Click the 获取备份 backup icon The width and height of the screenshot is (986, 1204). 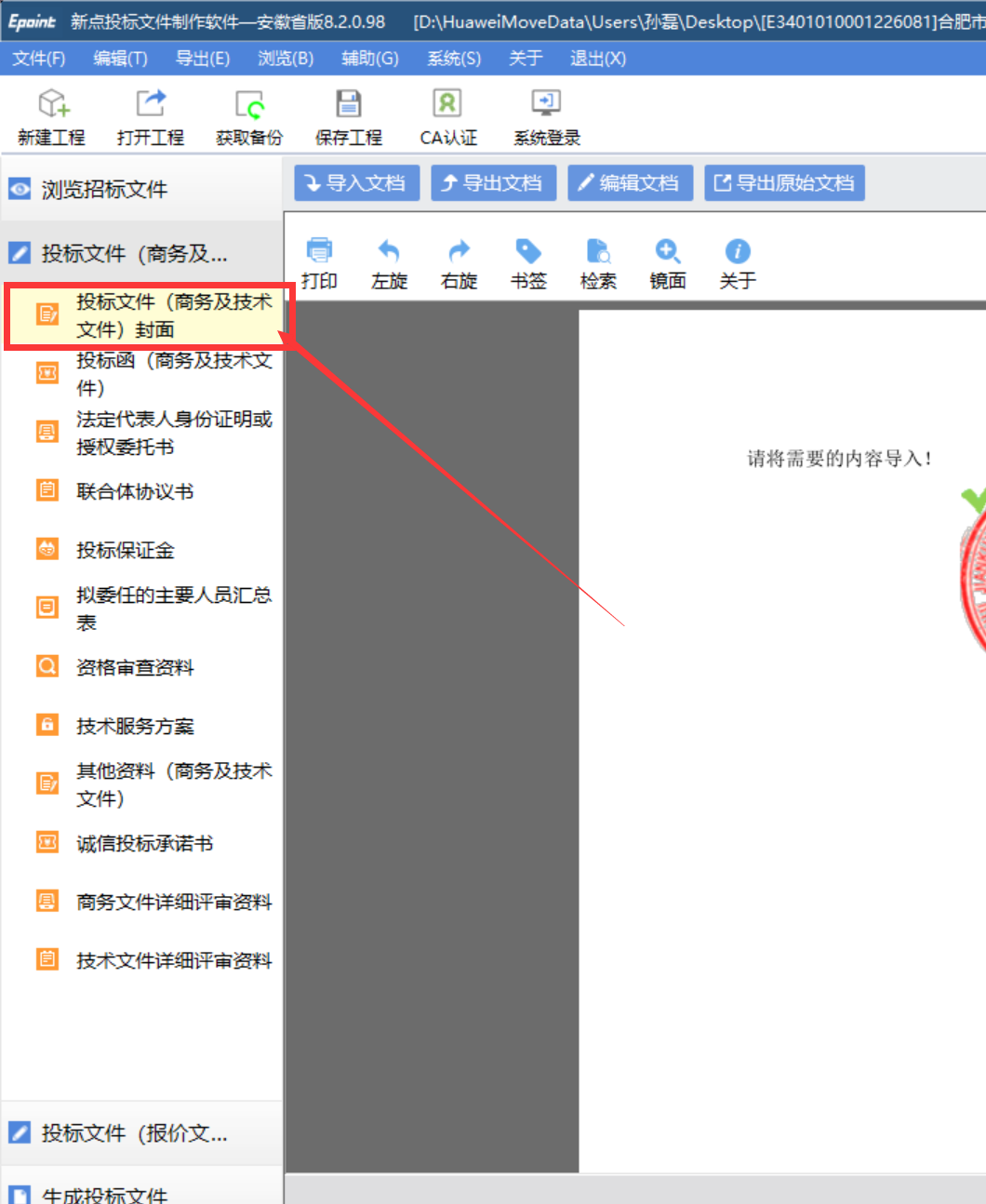248,104
